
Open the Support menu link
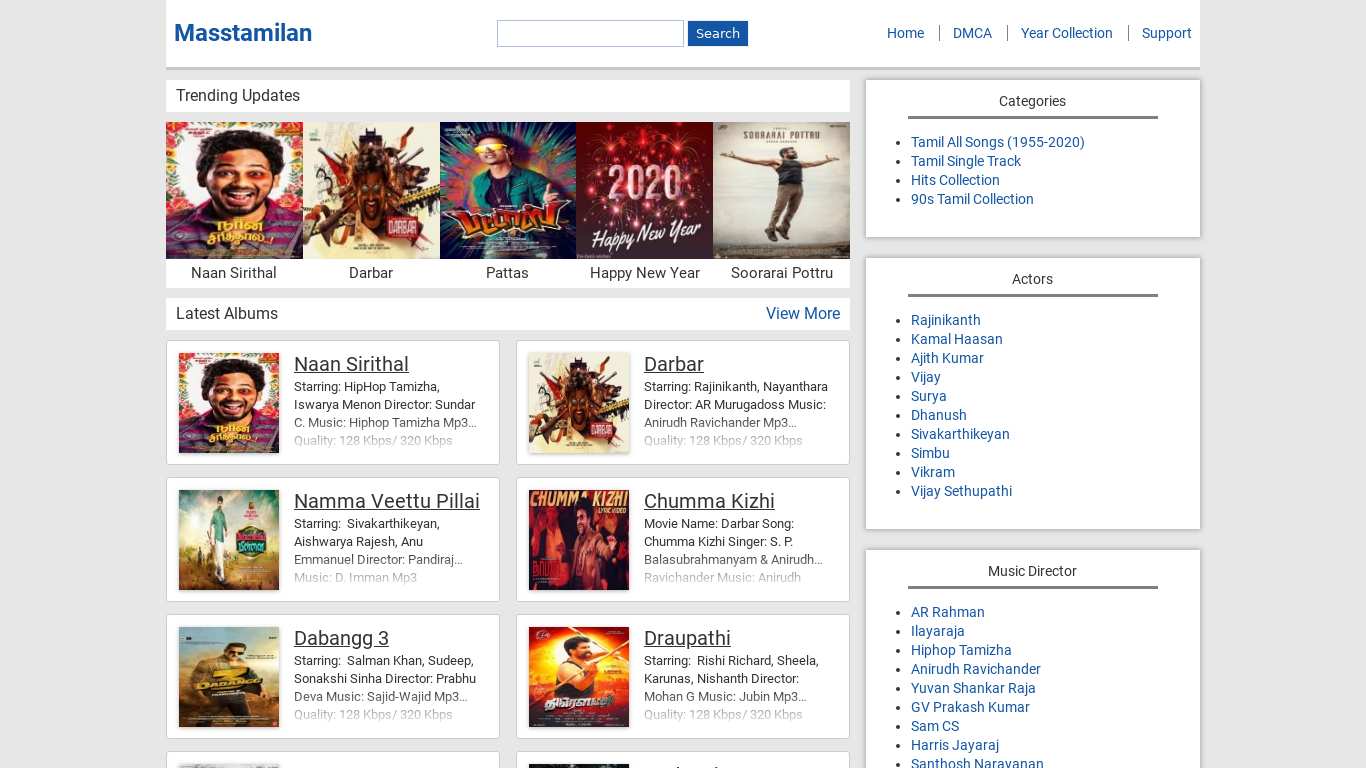1166,33
